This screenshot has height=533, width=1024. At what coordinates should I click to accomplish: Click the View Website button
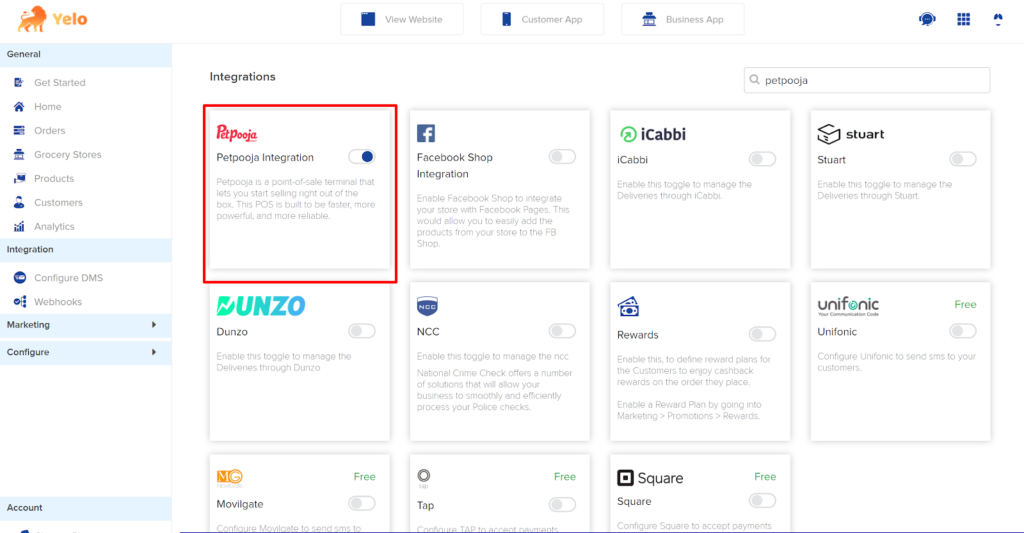[x=402, y=20]
